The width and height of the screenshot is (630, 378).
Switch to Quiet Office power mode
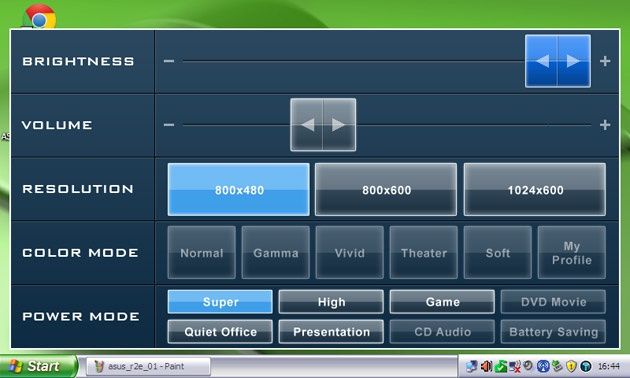point(220,332)
